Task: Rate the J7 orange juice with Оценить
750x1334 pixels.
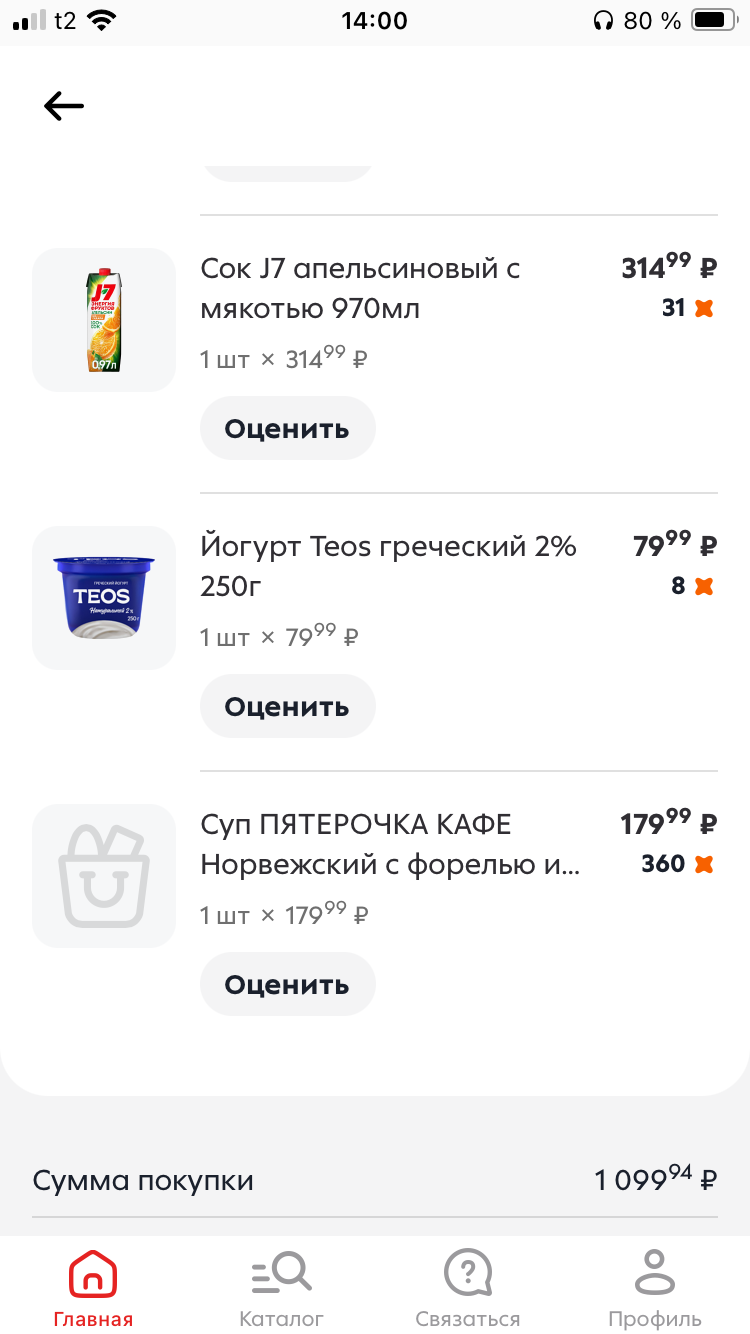Action: click(287, 429)
